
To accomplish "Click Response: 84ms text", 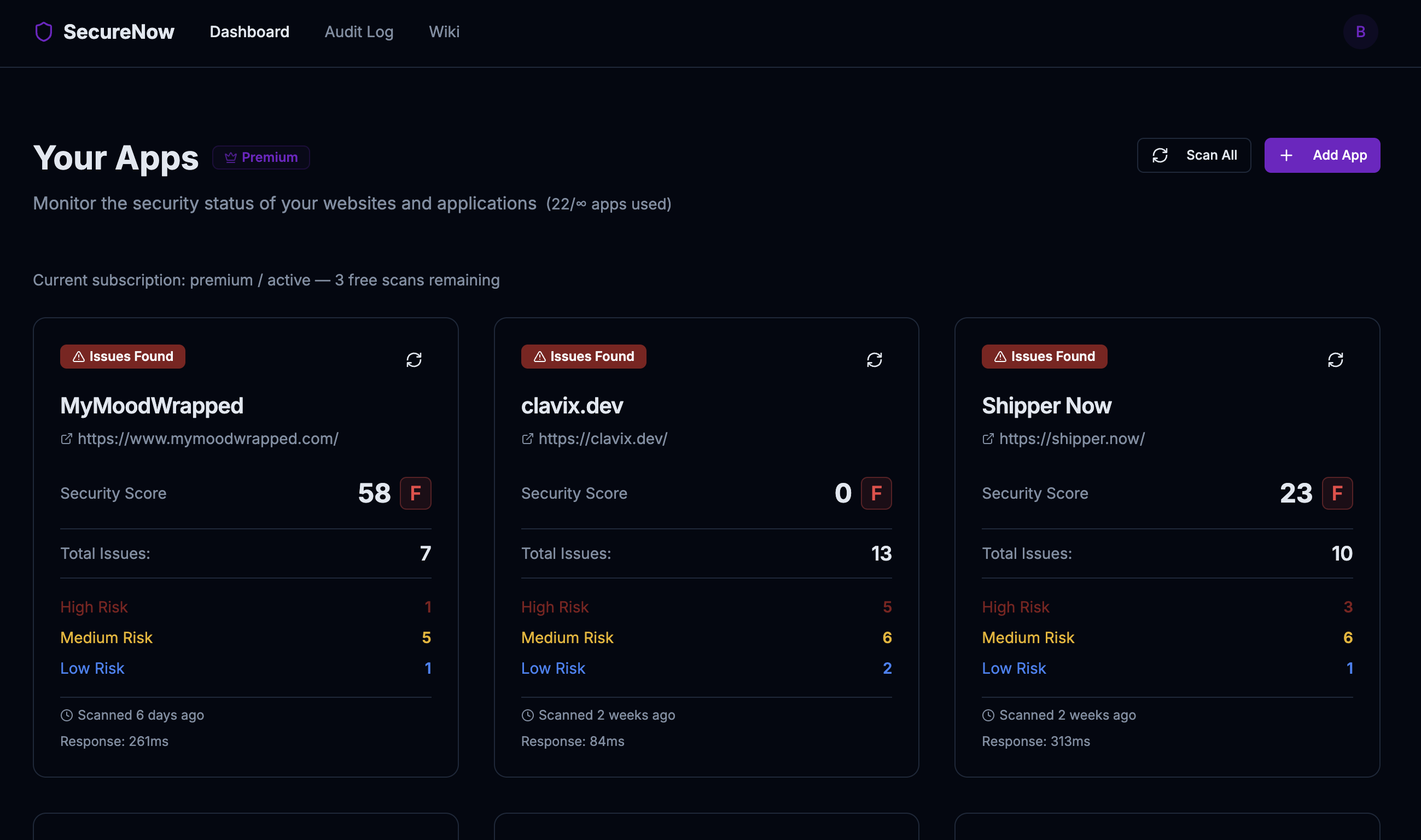I will (572, 741).
